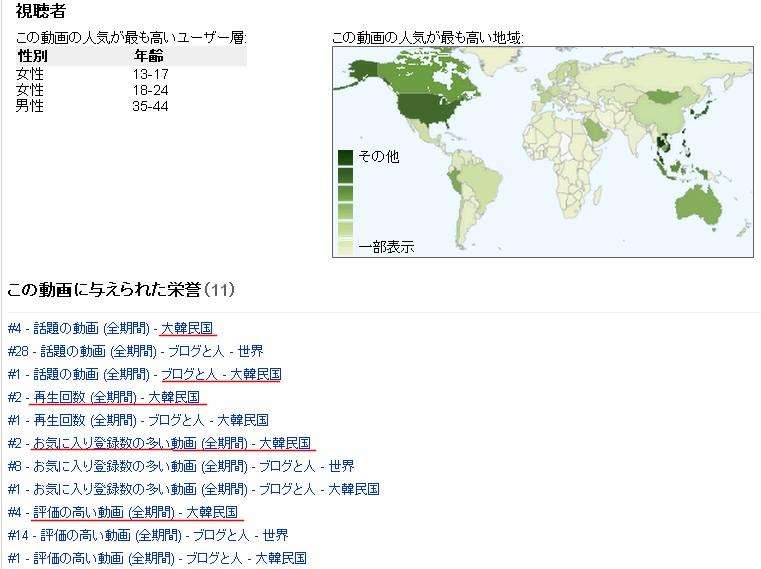Open honor '#2 - お気に入り登録数の多い動画 (全期間) - 大韓民国'
761x569 pixels.
pos(159,443)
